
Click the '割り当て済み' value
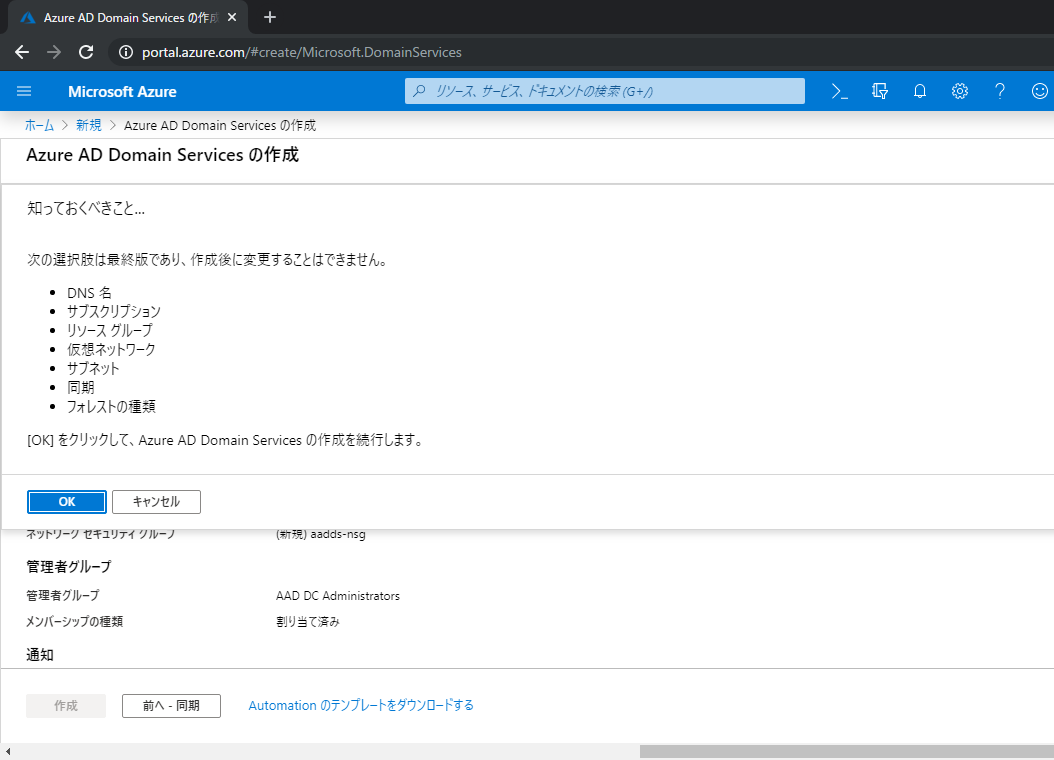pos(308,622)
